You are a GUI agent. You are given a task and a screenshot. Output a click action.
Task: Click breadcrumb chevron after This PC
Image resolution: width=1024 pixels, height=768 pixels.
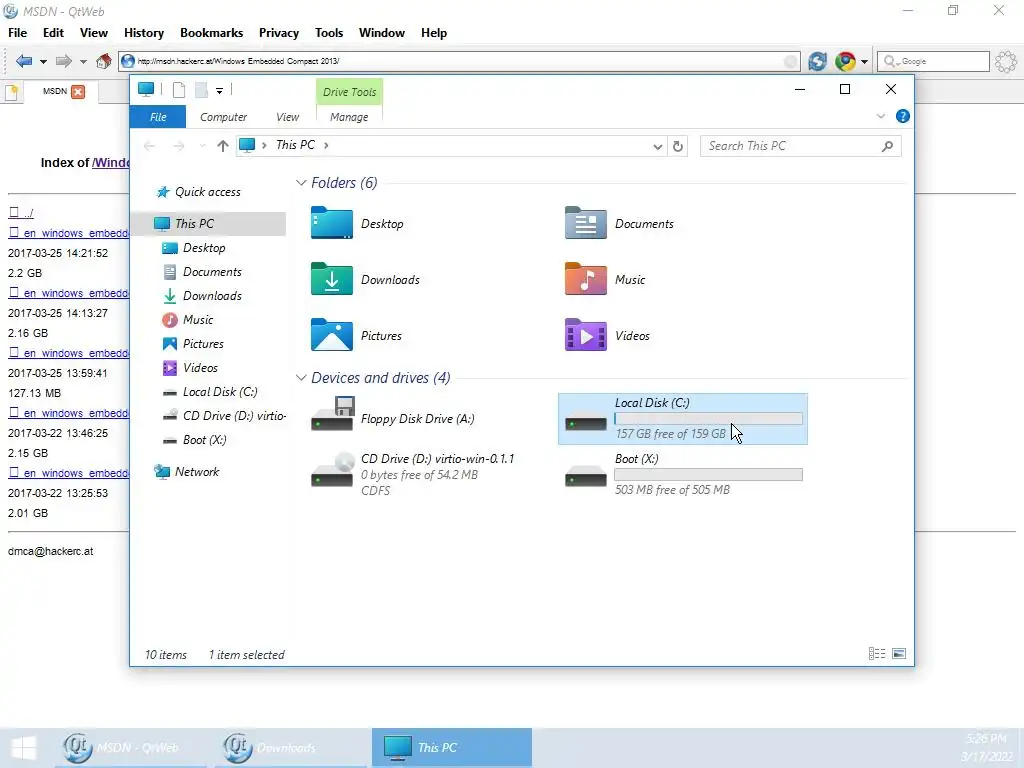tap(326, 145)
